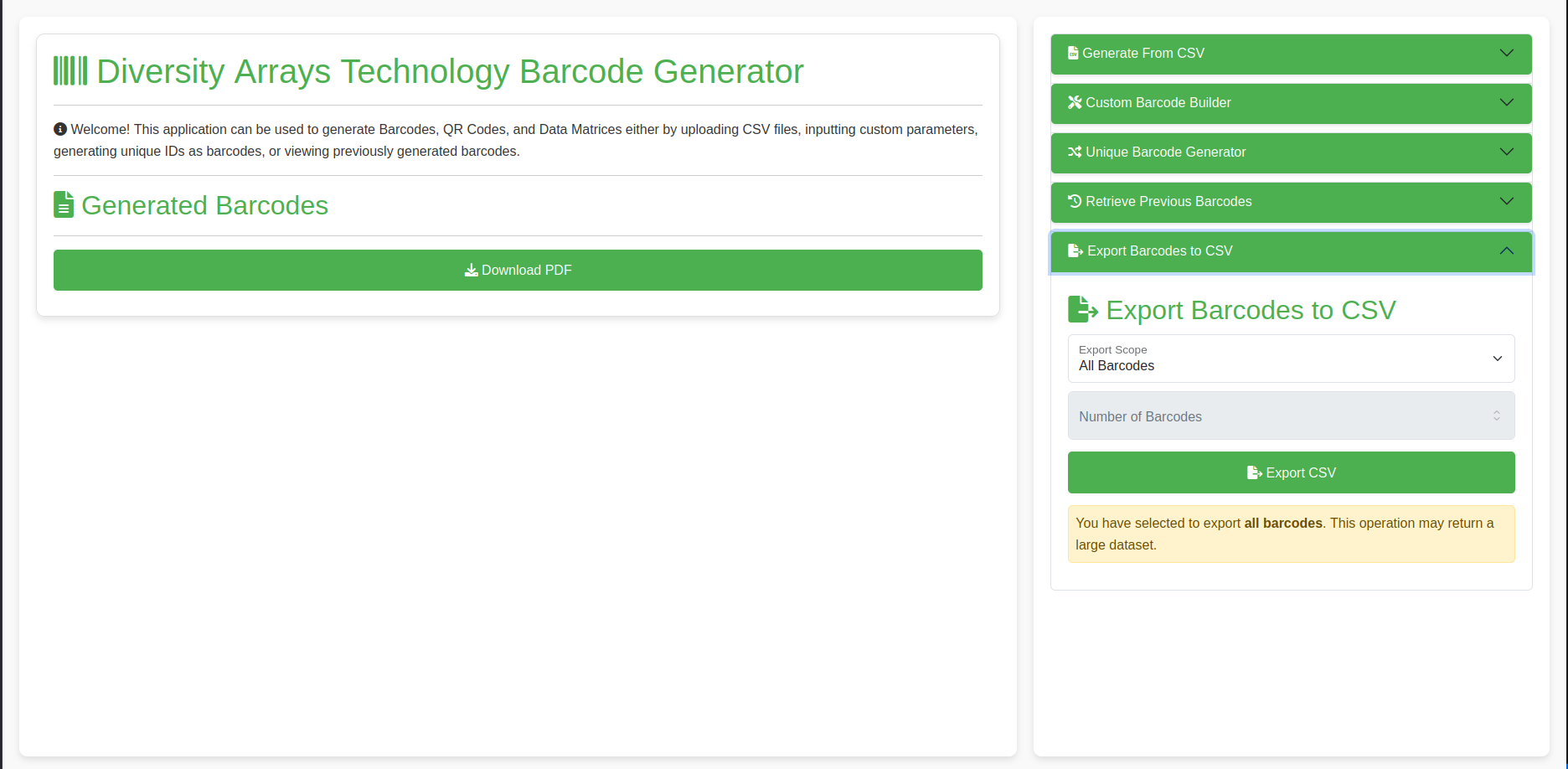Click the large export icon in the panel heading

(1082, 310)
